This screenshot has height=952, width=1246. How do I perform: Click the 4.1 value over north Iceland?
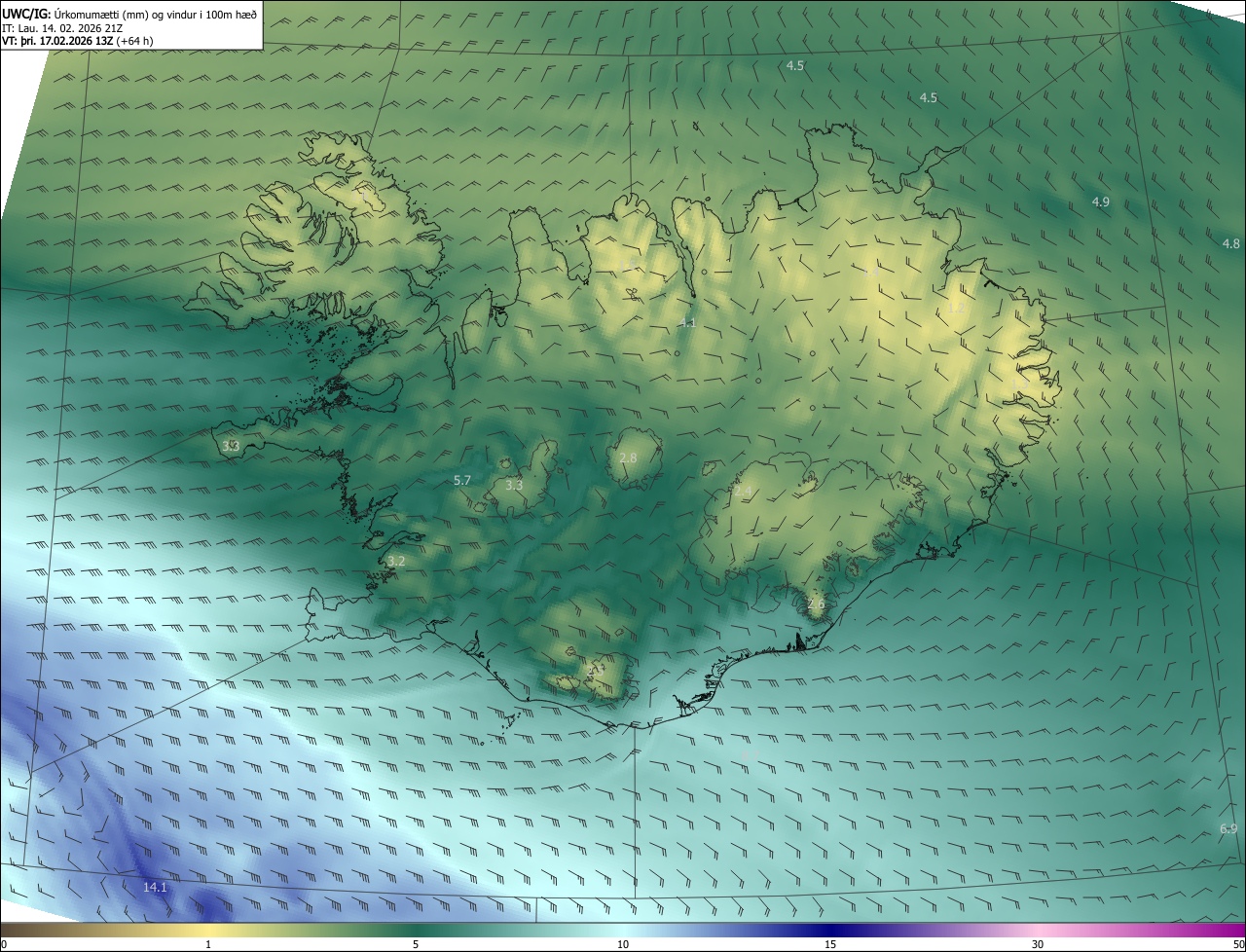point(687,322)
